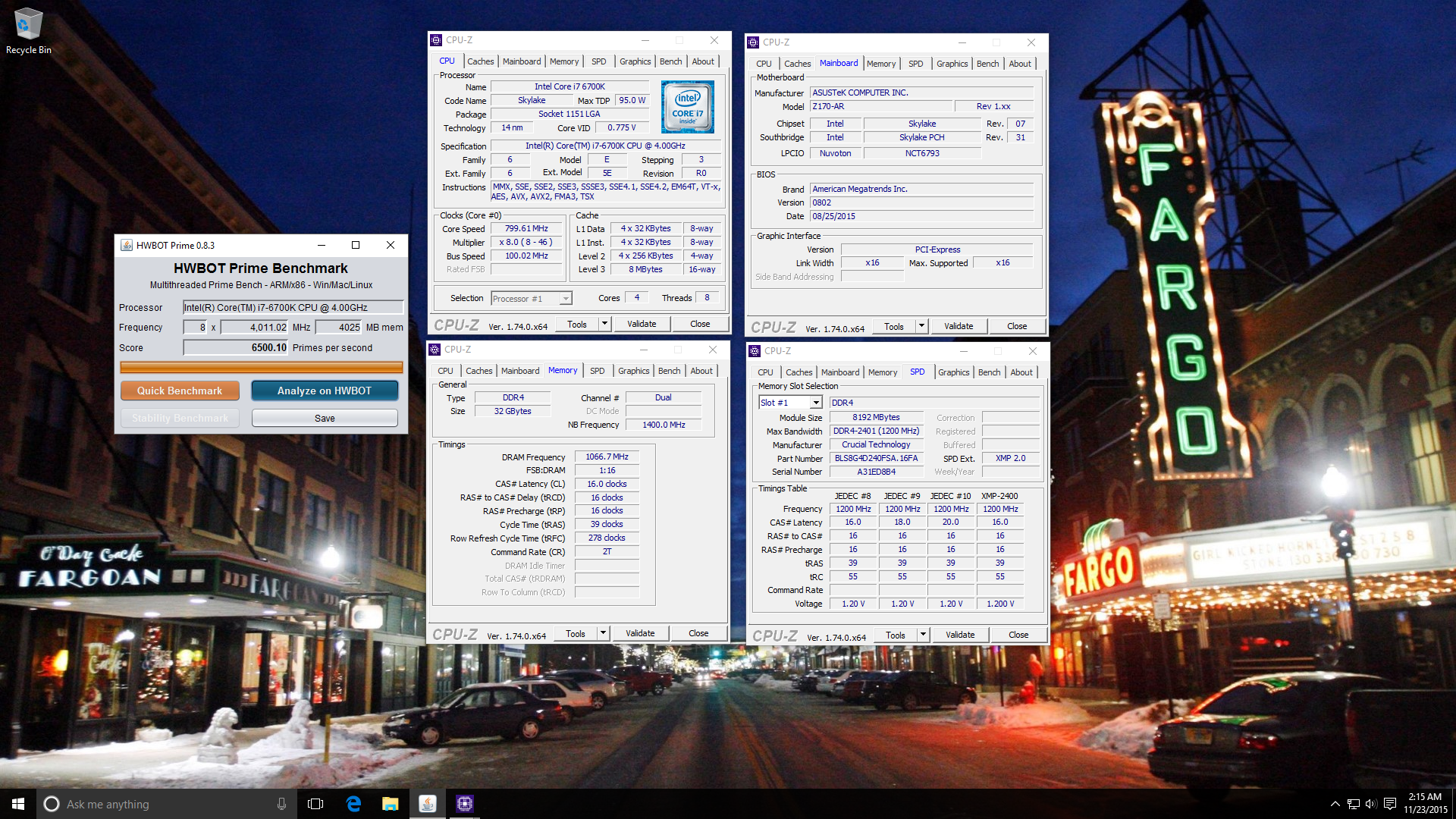Click the Max Bandwidth DDR4-2401 value
Screen dimensions: 1456x819
876,431
